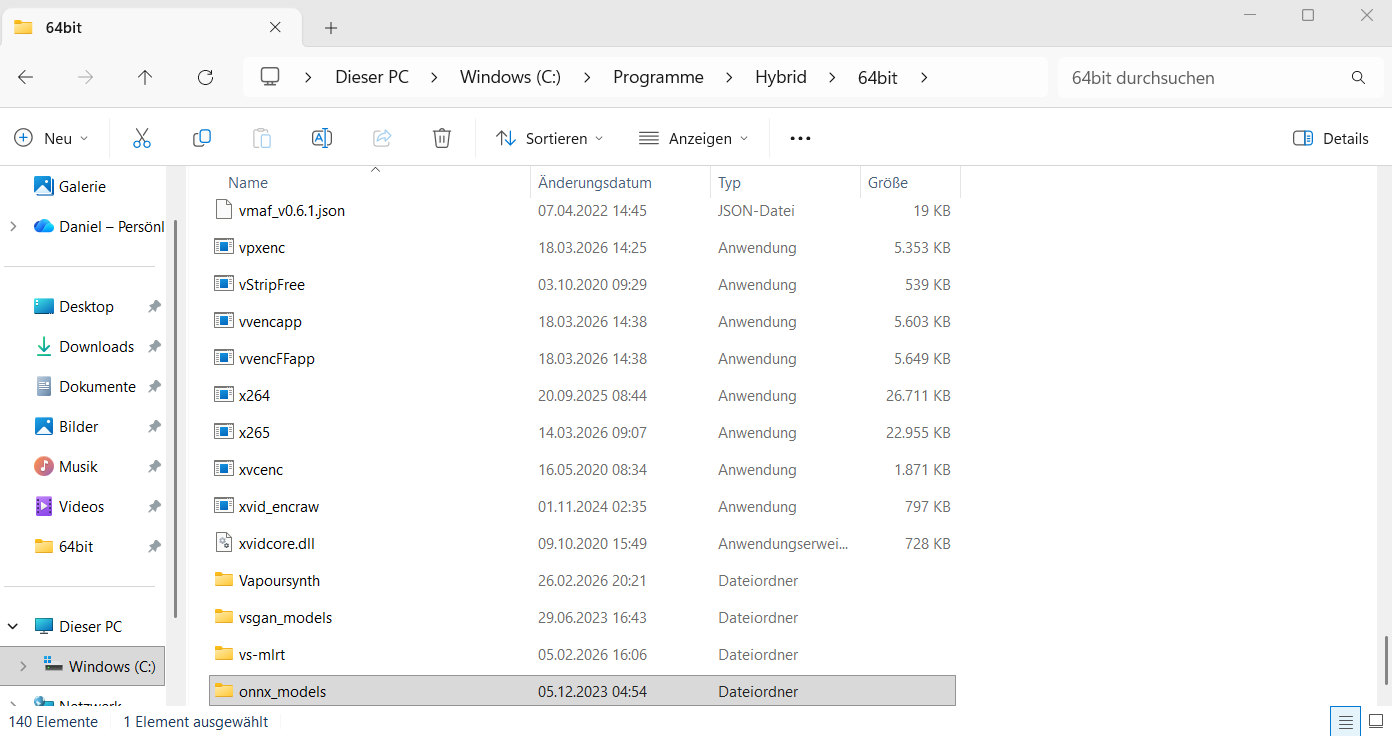1392x736 pixels.
Task: Select the x264 application icon
Action: pyautogui.click(x=224, y=395)
